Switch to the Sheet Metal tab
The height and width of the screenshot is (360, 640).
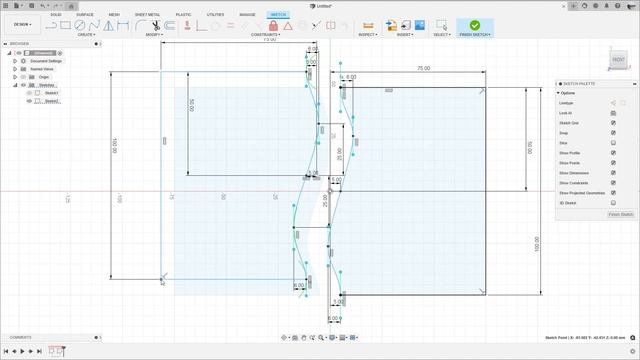pos(147,15)
